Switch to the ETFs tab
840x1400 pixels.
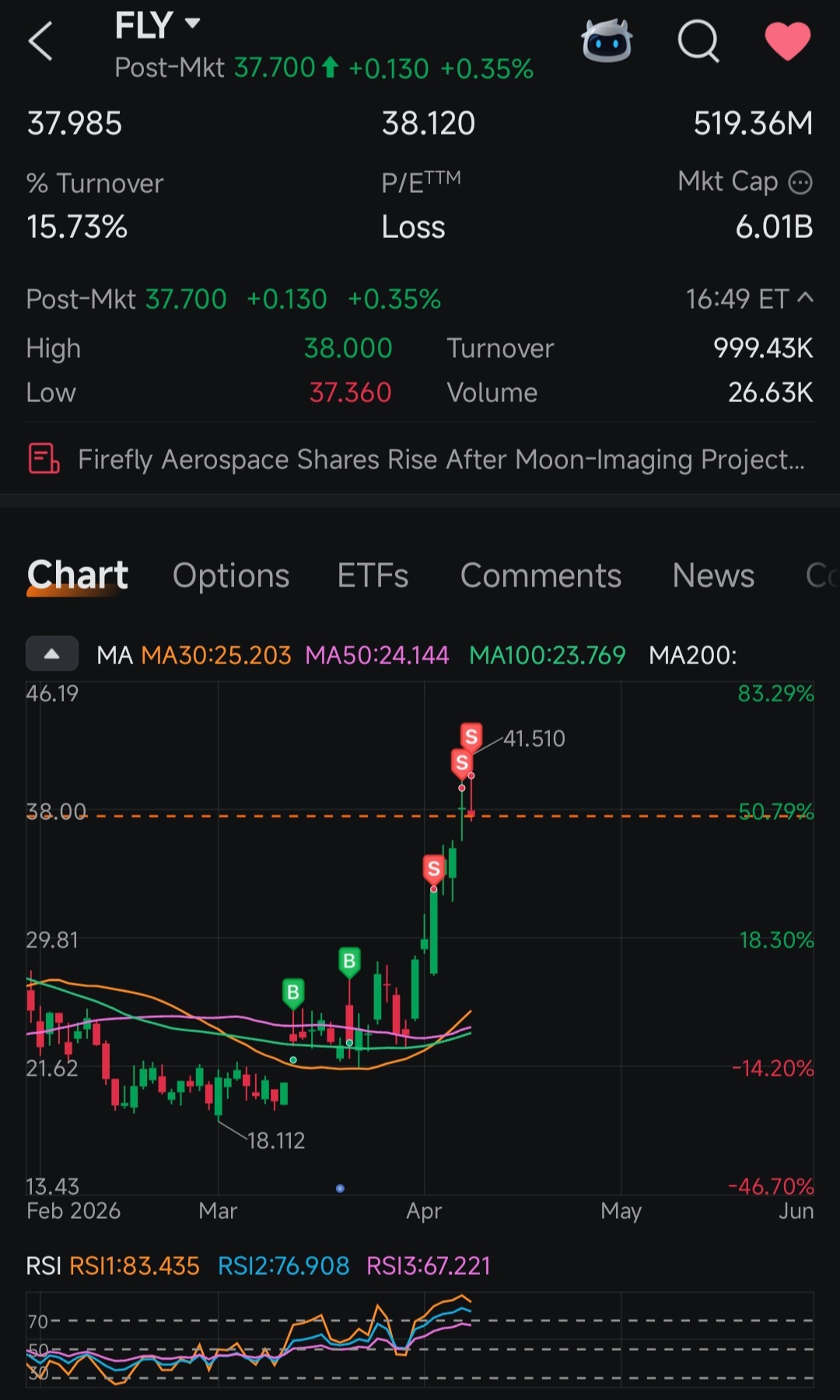click(x=373, y=576)
